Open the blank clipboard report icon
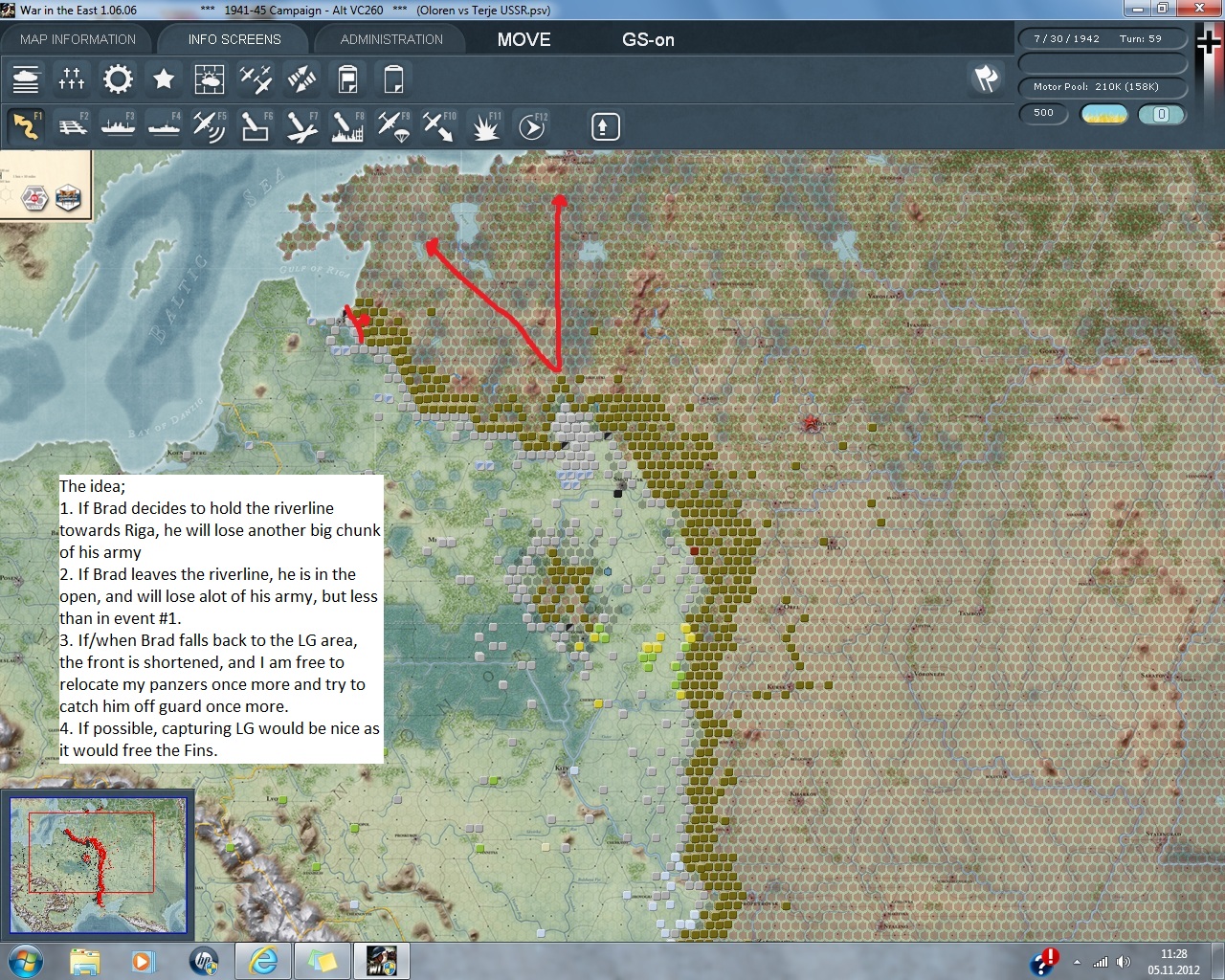Screen dimensions: 1225x980 (393, 78)
